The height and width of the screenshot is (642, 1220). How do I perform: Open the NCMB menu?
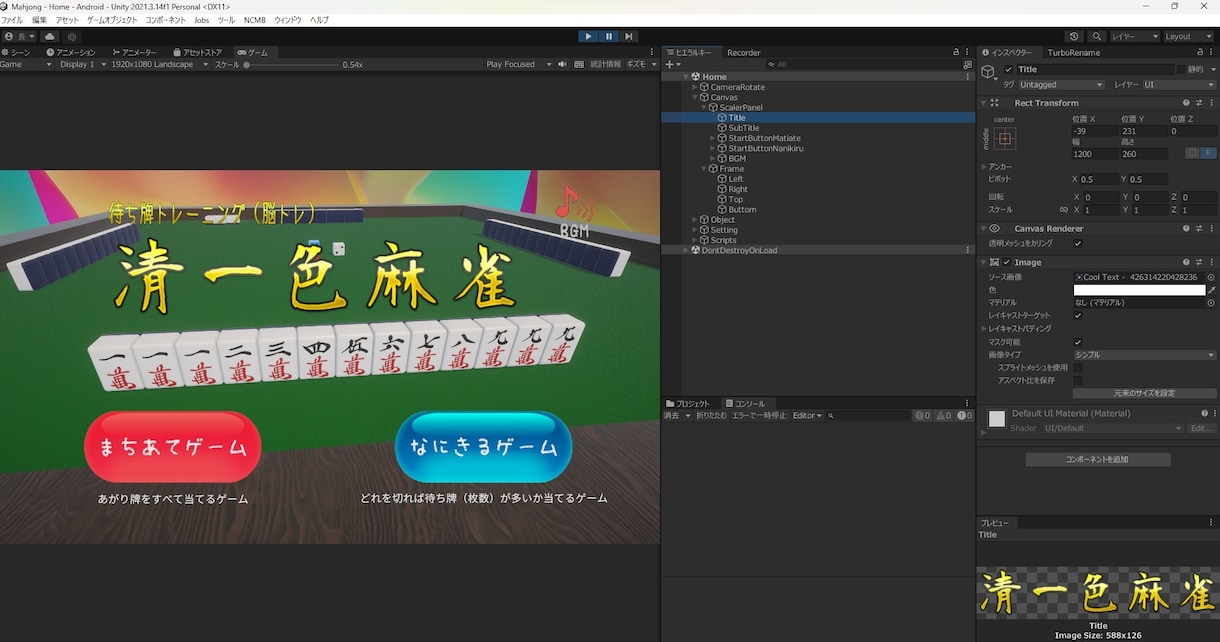[255, 20]
